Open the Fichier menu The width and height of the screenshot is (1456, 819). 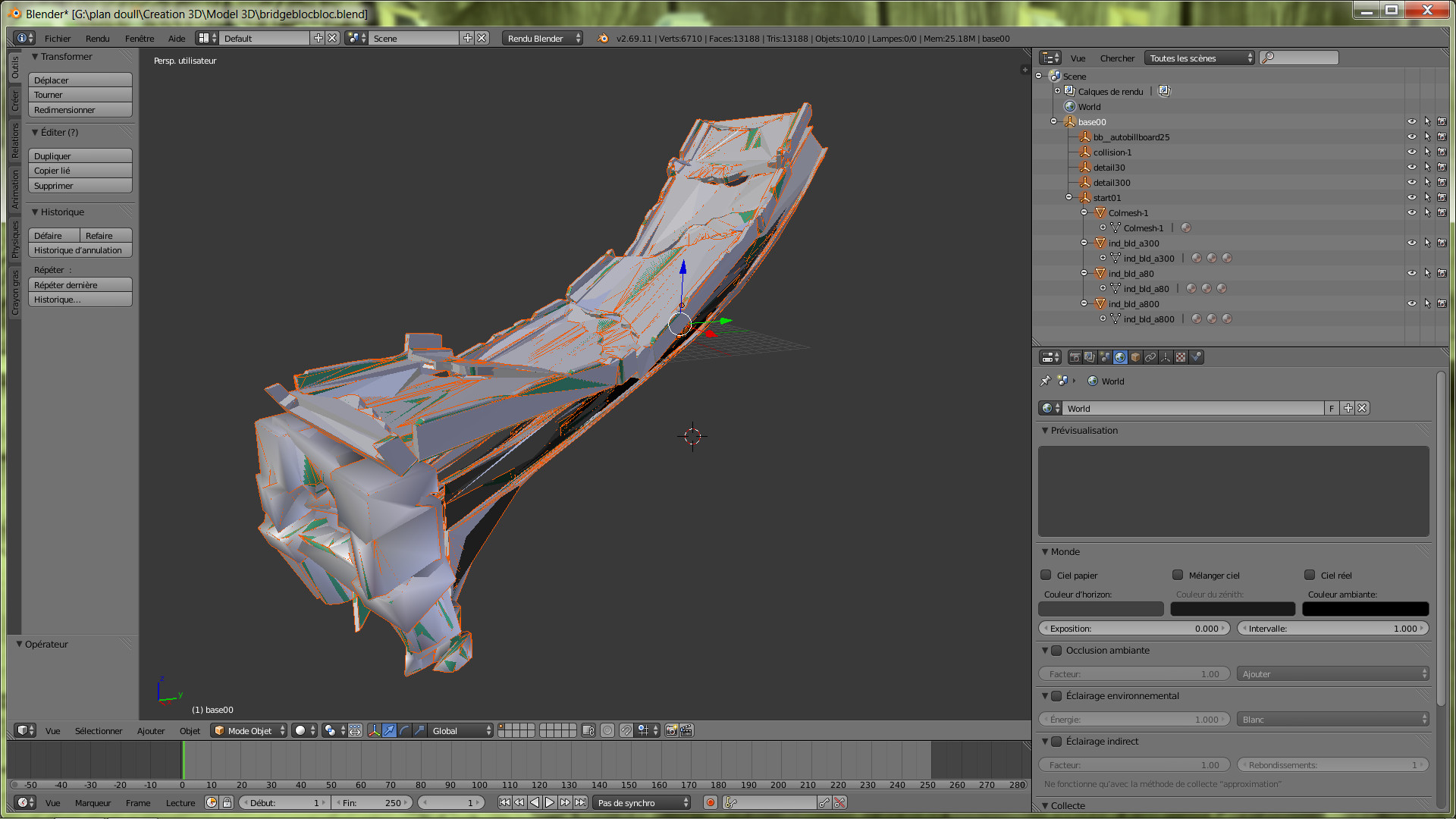pyautogui.click(x=58, y=38)
